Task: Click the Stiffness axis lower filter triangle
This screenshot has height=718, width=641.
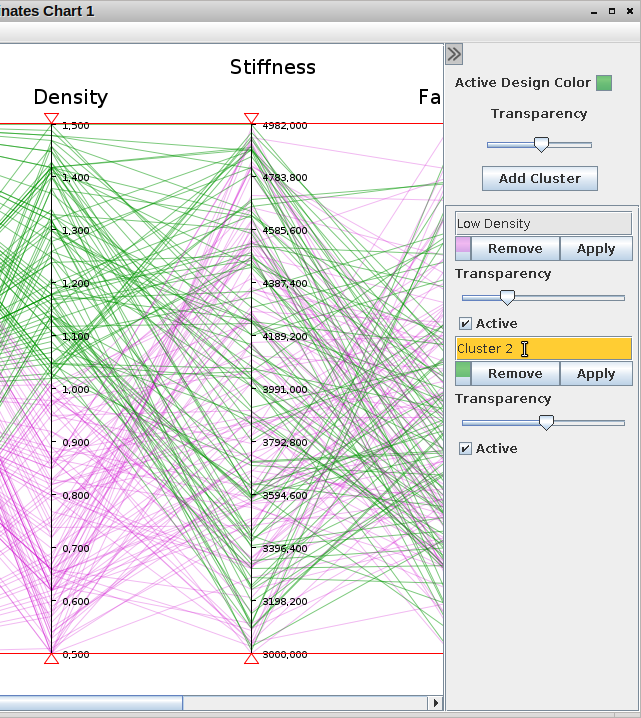Action: pos(251,658)
